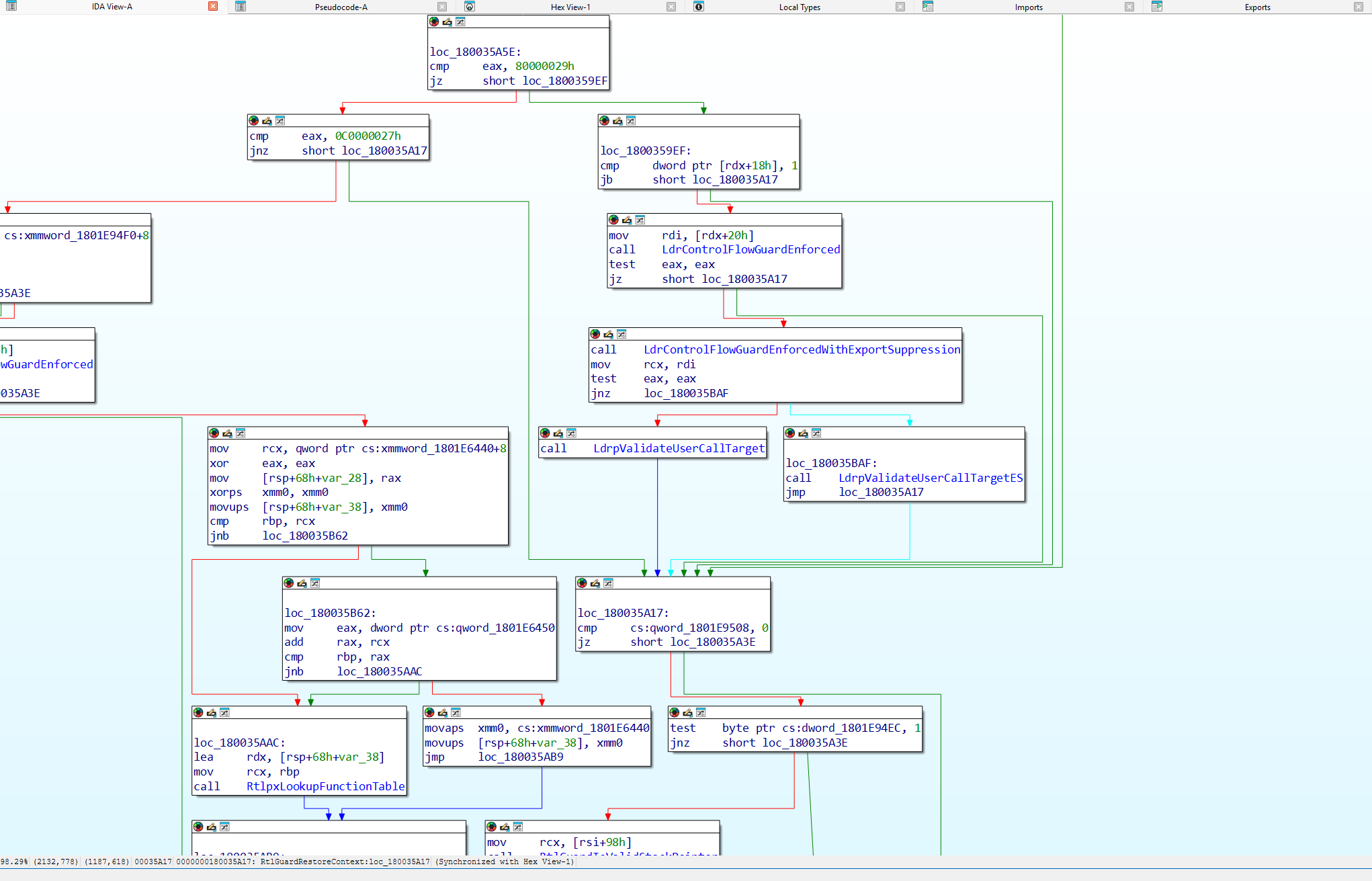Click pencil icon on LdrpValidateUserCallTarget node

pyautogui.click(x=558, y=433)
